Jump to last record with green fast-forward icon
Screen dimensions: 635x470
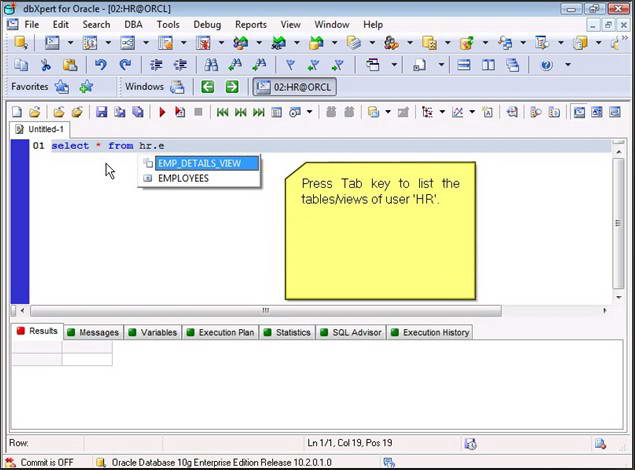(258, 112)
